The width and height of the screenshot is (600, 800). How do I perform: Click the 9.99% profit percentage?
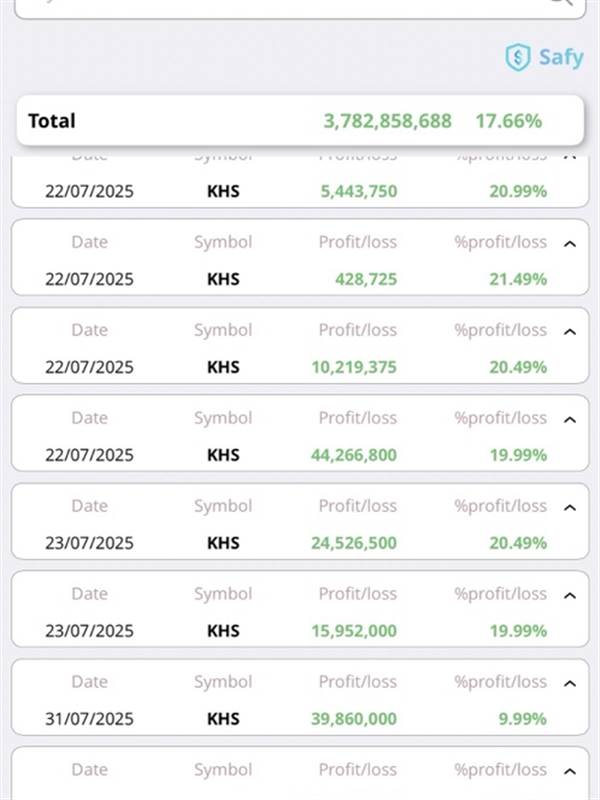pyautogui.click(x=522, y=719)
